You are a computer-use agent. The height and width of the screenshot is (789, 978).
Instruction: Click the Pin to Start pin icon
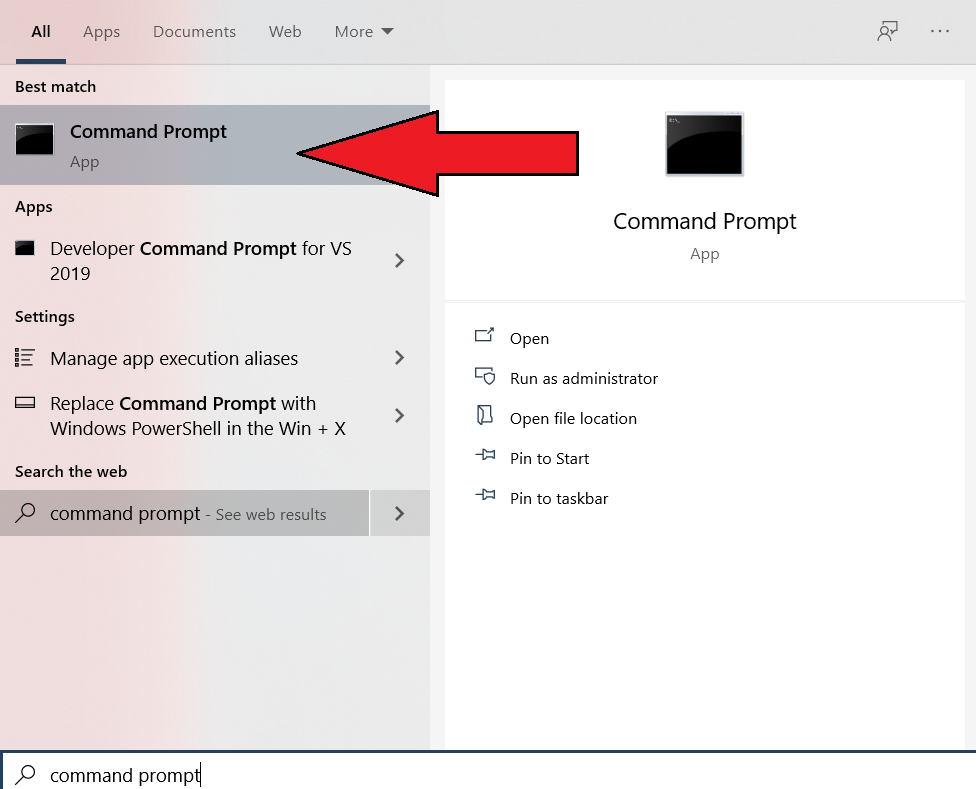(485, 455)
